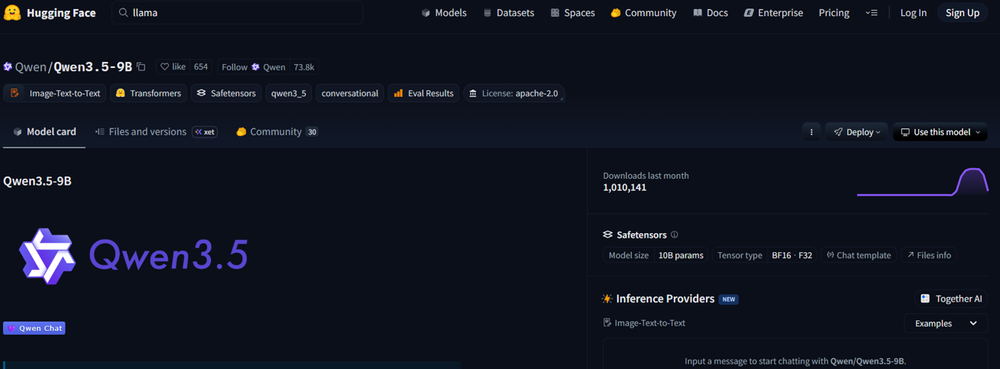Open Enterprise in top navigation
The image size is (1000, 369).
[x=773, y=13]
